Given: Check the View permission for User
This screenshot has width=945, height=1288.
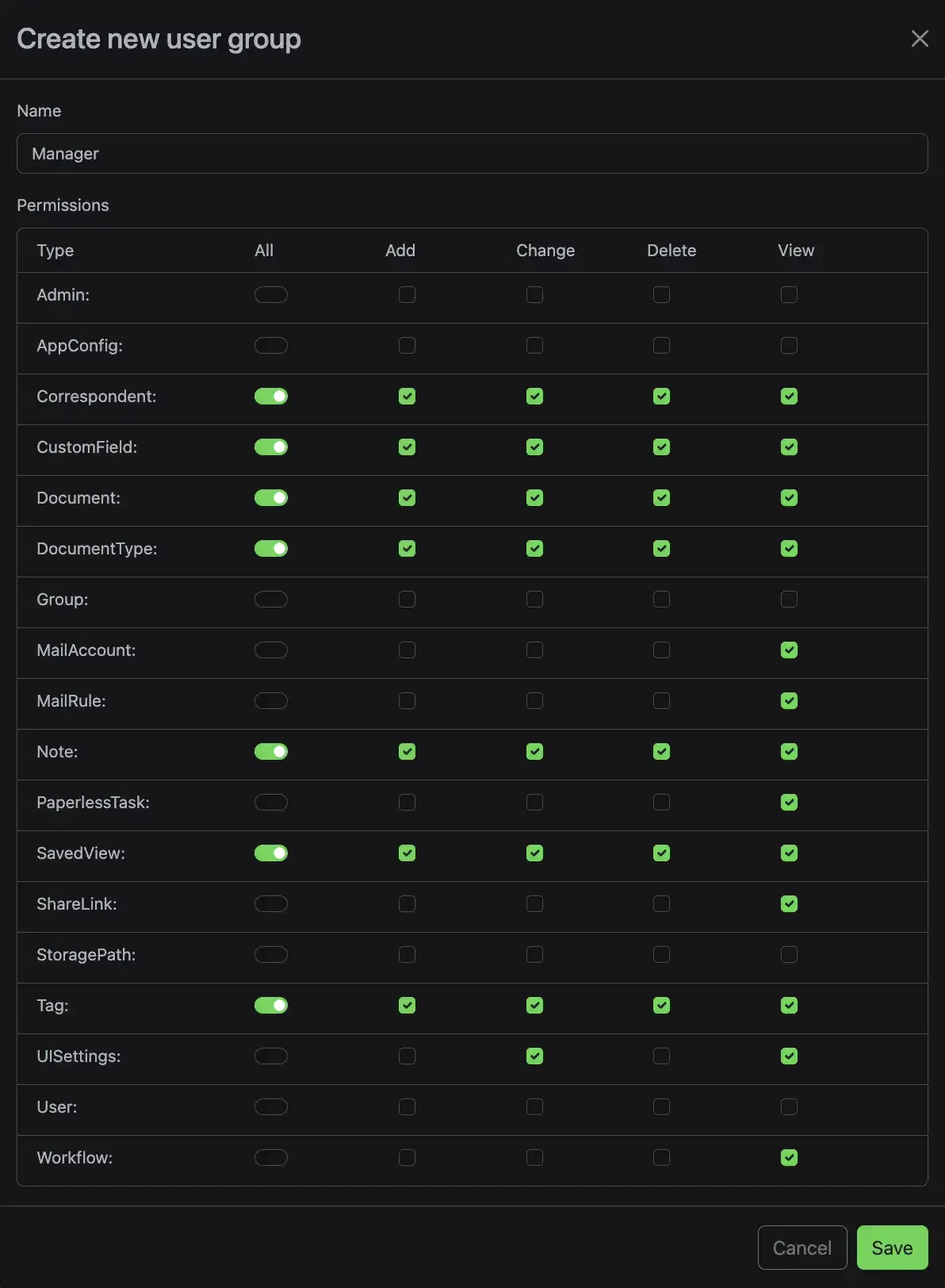Looking at the screenshot, I should coord(789,1107).
